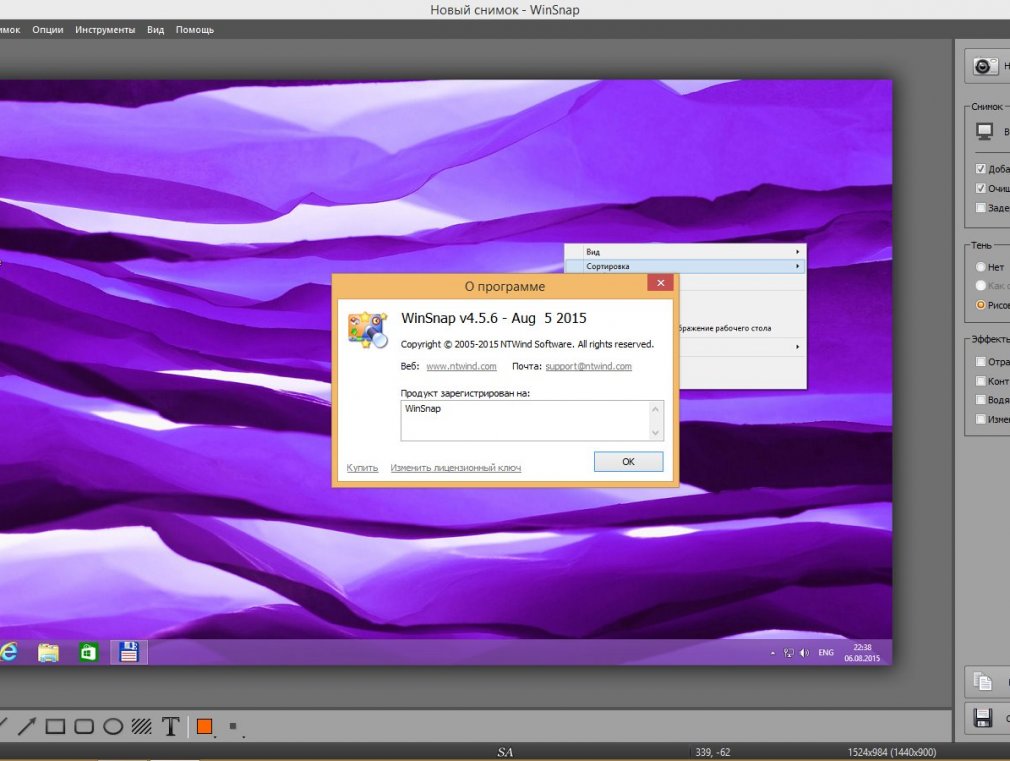Enable the 'Водя' effect checkbox

point(980,400)
